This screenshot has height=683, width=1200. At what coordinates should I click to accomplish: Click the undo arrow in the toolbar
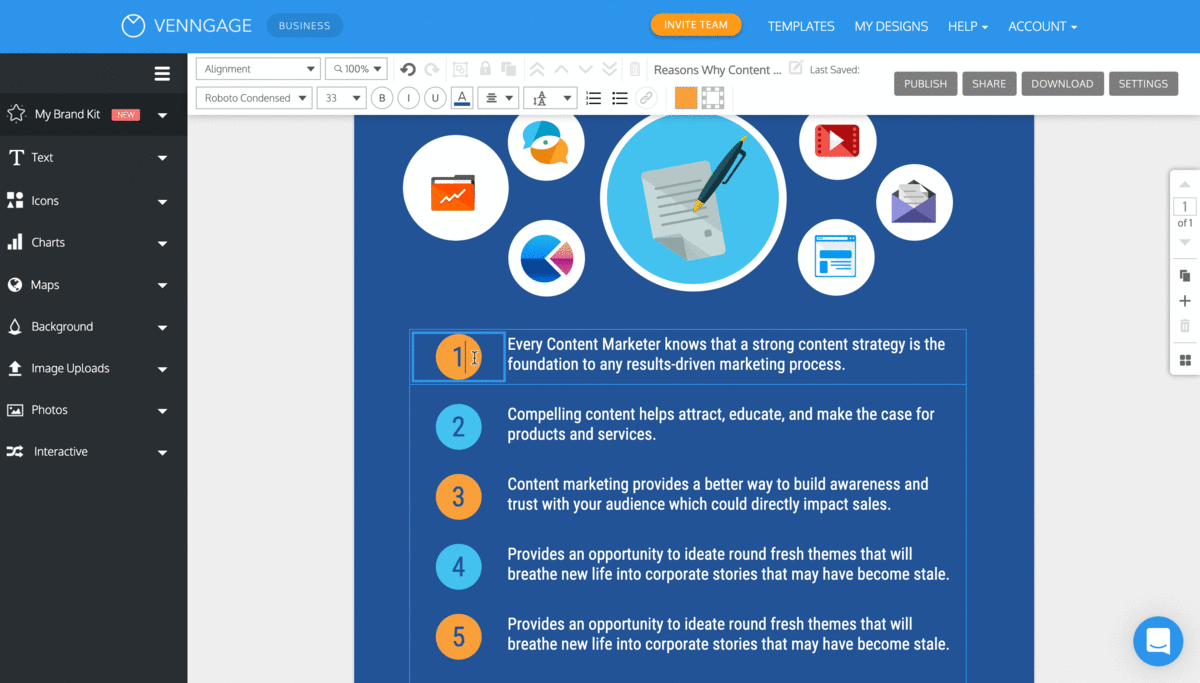point(408,69)
